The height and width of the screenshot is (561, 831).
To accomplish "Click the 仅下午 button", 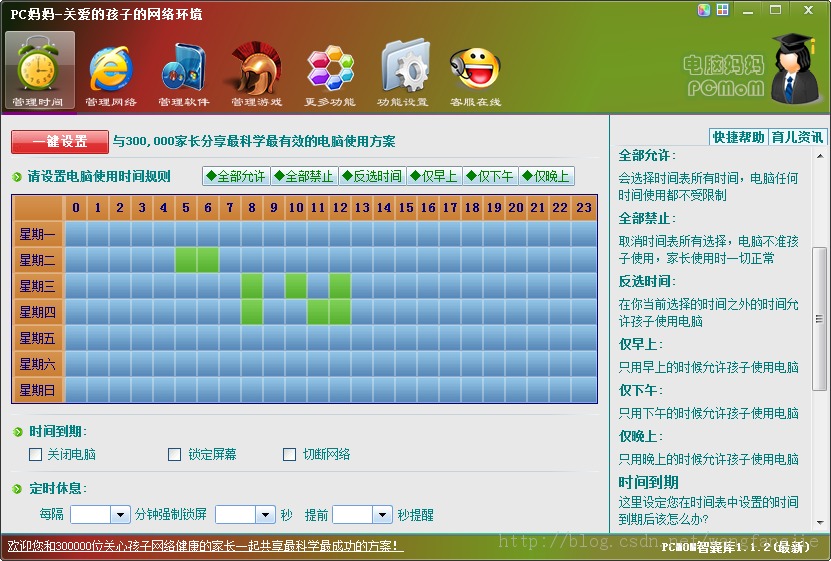I will tap(490, 176).
